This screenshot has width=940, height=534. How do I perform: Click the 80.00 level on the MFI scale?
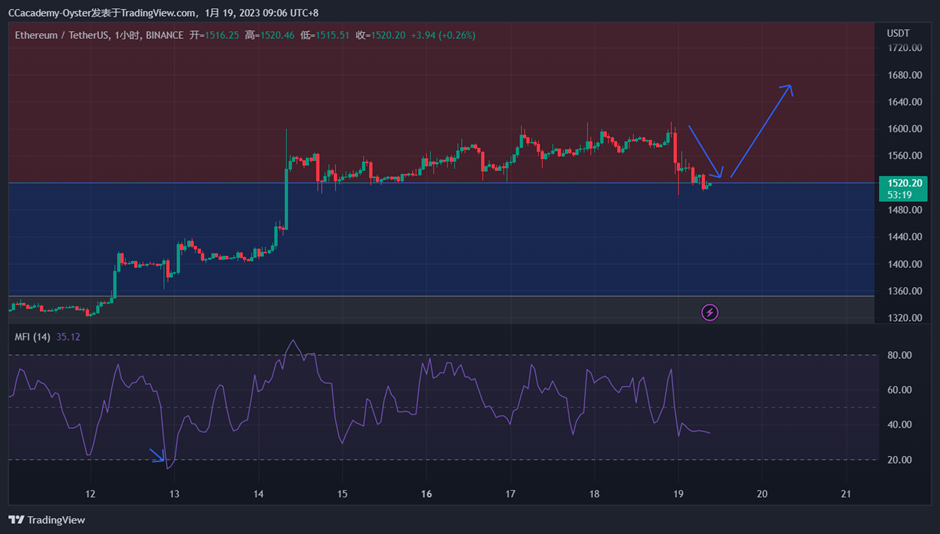click(x=900, y=355)
